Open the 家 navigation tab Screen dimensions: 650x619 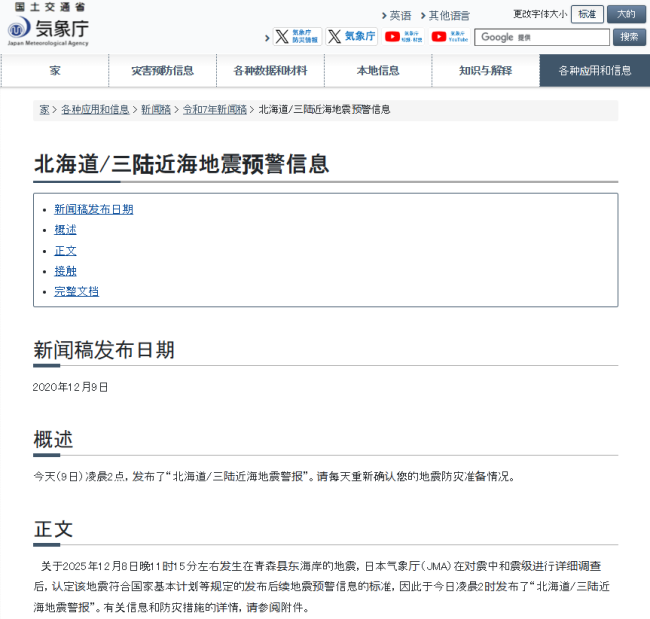click(x=55, y=71)
